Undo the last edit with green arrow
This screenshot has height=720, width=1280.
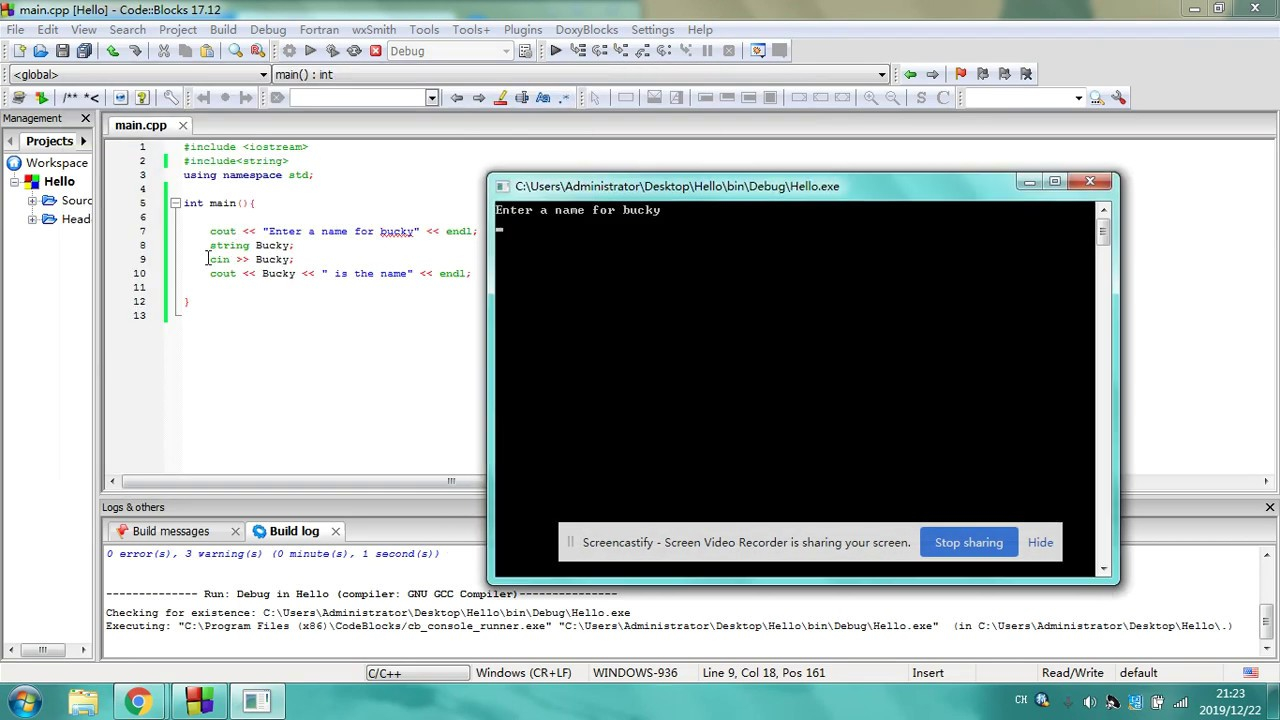click(x=113, y=51)
